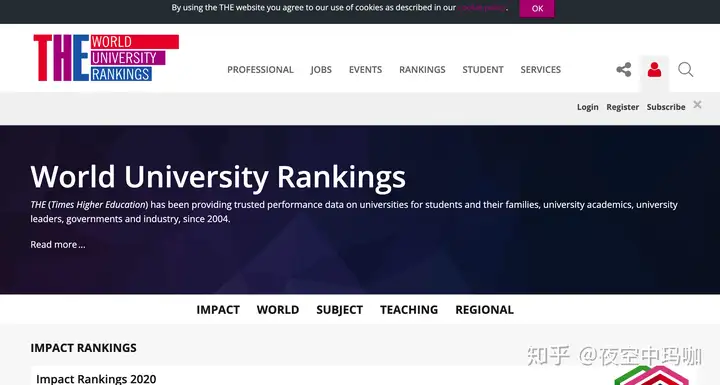Click the Register link

coord(623,107)
